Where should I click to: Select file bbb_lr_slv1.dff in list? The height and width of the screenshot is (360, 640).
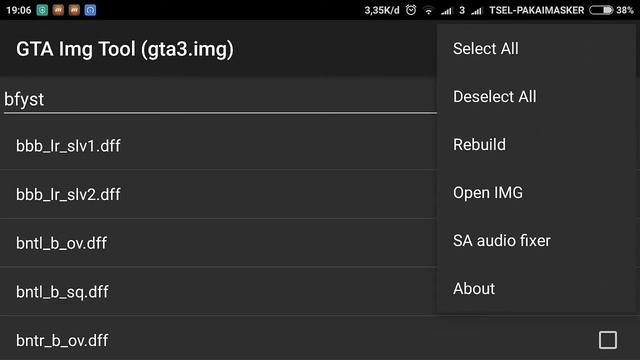[x=218, y=146]
